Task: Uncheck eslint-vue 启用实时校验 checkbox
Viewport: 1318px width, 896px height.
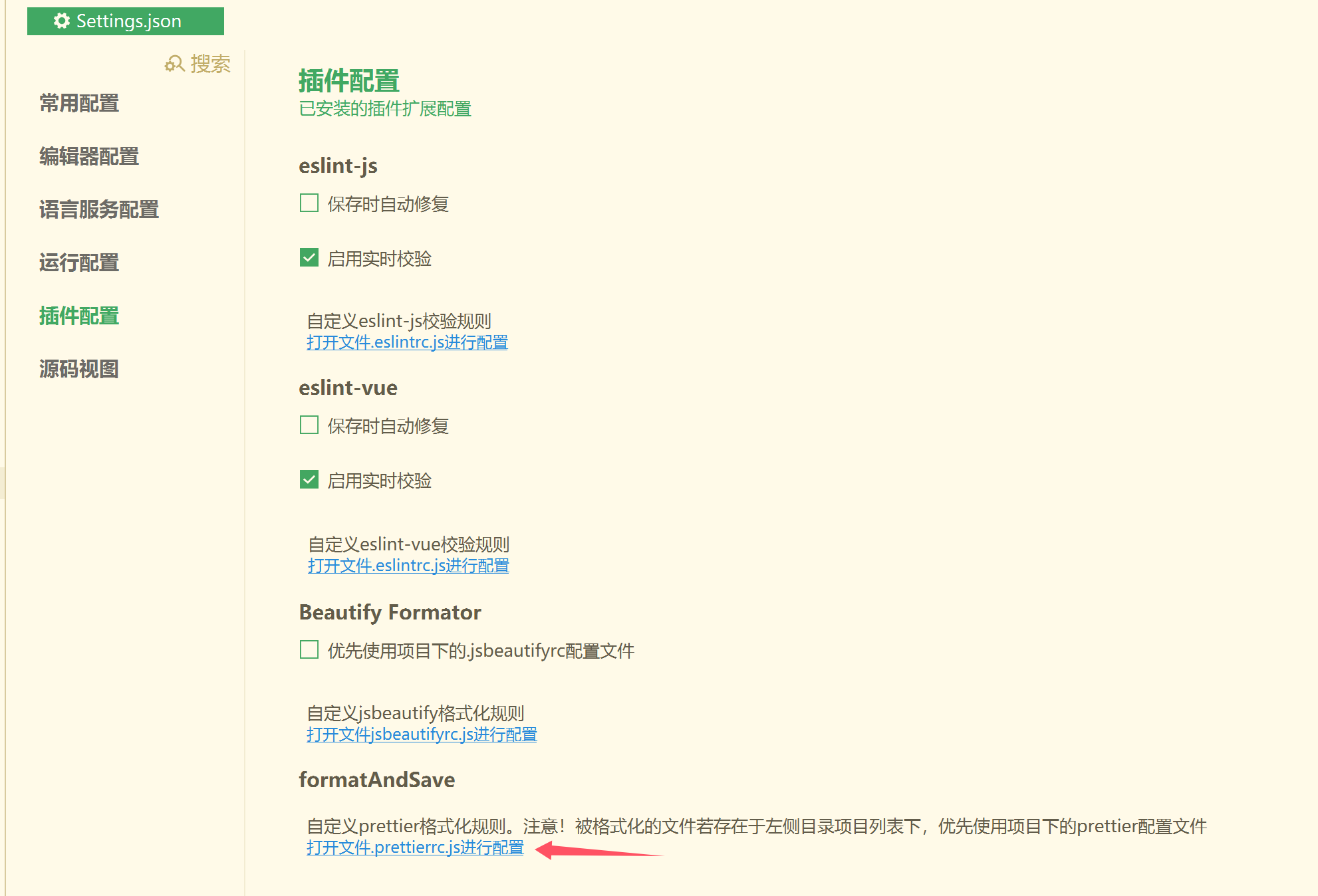Action: click(309, 479)
